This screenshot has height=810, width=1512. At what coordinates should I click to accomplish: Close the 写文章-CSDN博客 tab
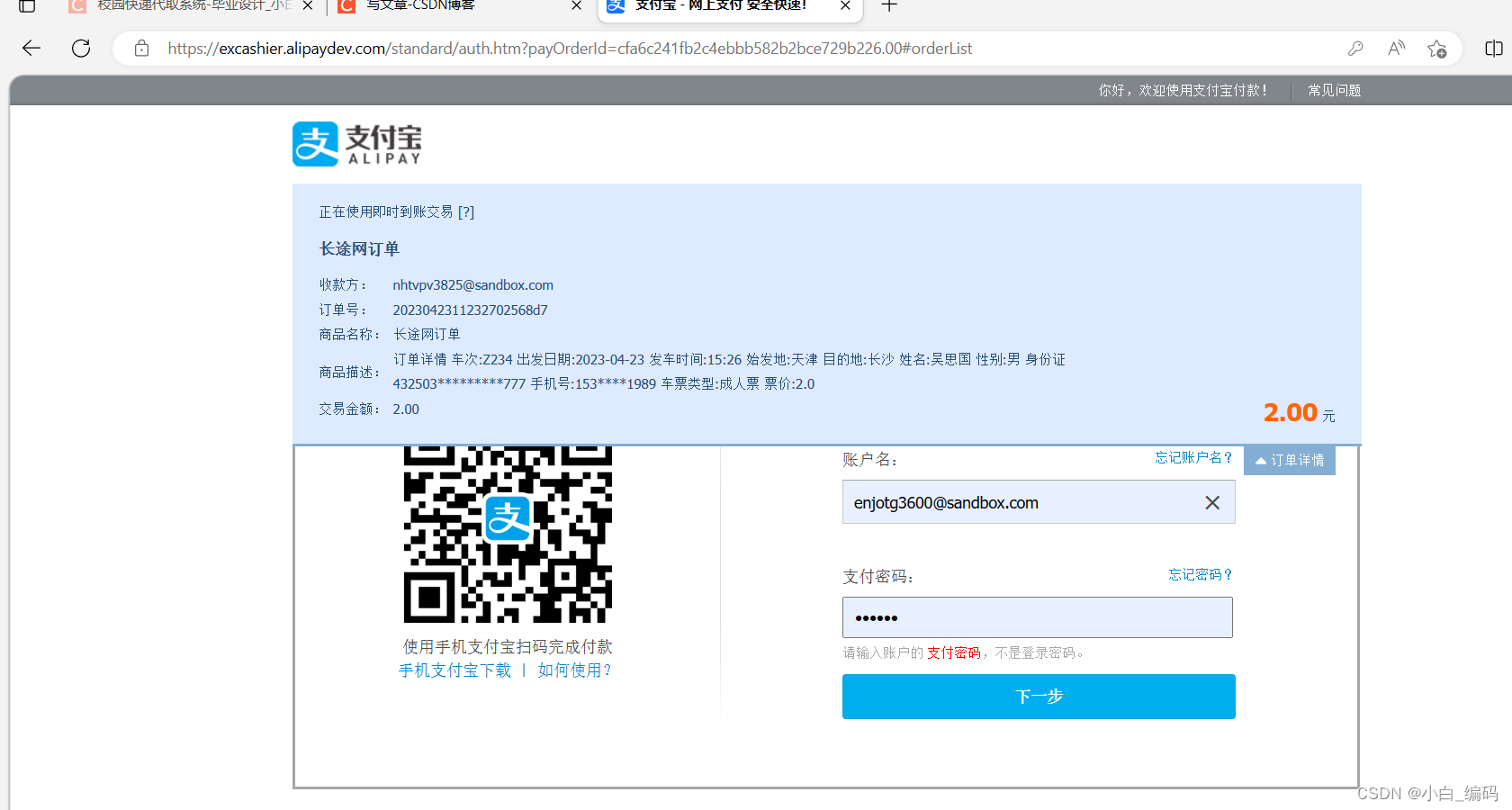tap(577, 5)
